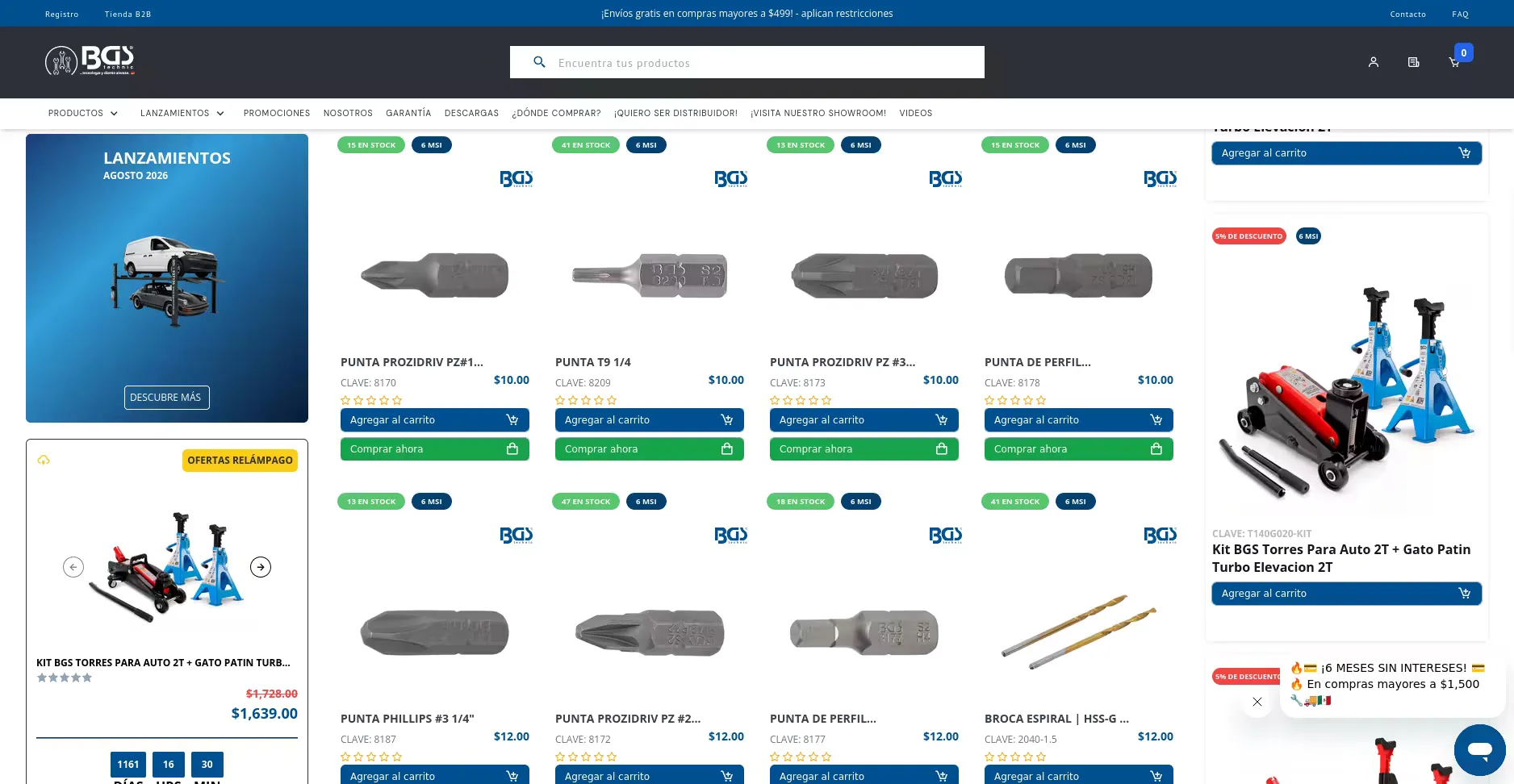Add Punta de Perfil 8178 to cart
Image resolution: width=1514 pixels, height=784 pixels.
1079,420
